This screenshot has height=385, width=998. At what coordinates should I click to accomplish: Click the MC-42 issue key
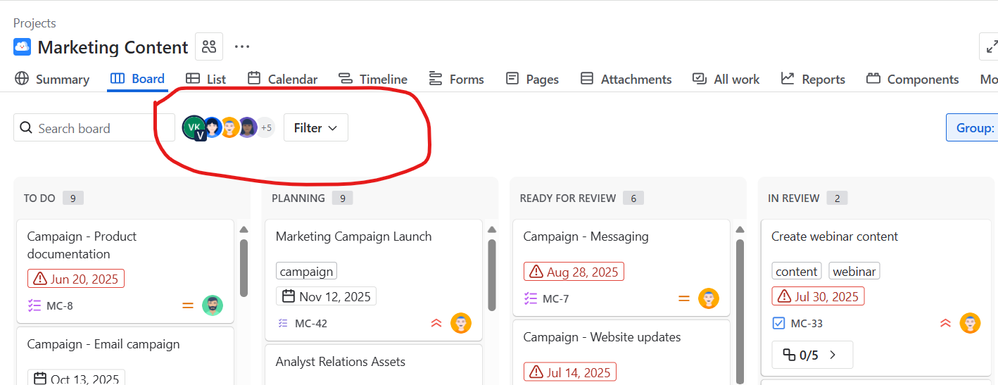pos(311,323)
